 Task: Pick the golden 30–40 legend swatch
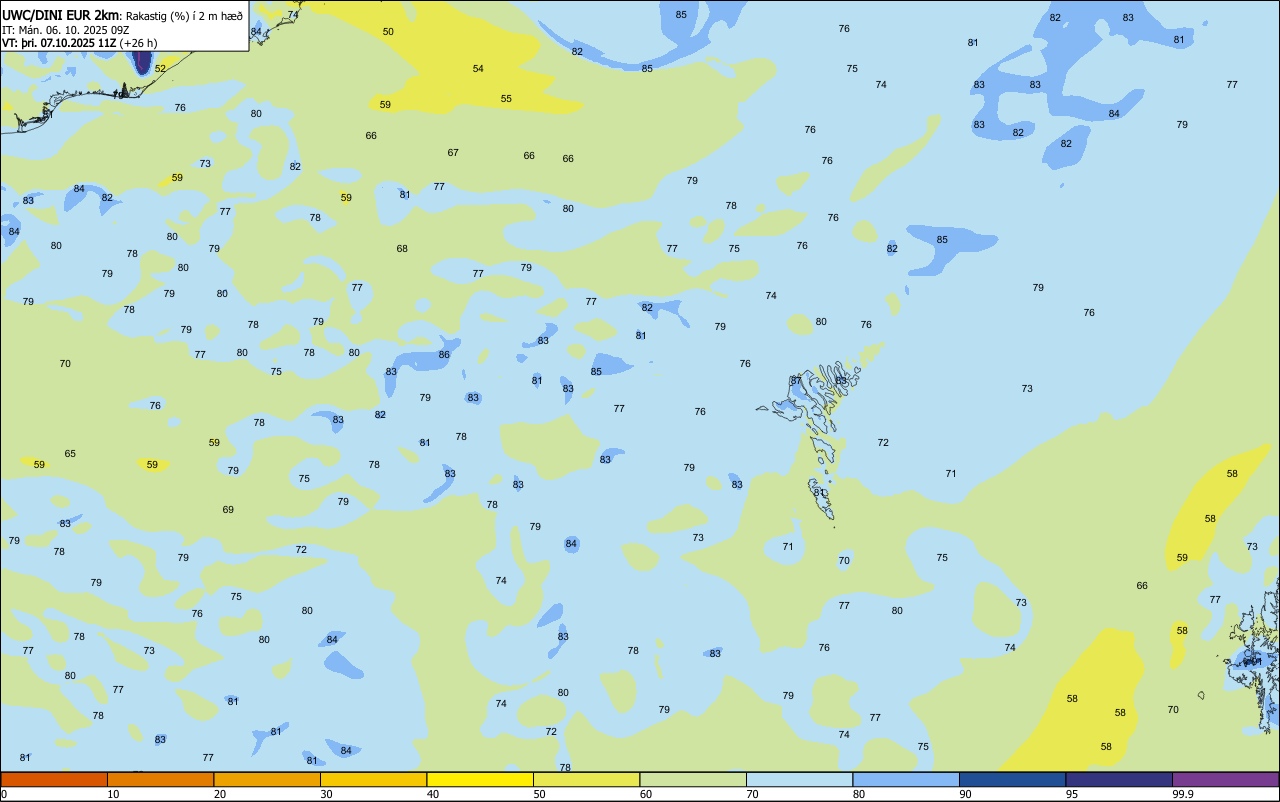coord(373,779)
